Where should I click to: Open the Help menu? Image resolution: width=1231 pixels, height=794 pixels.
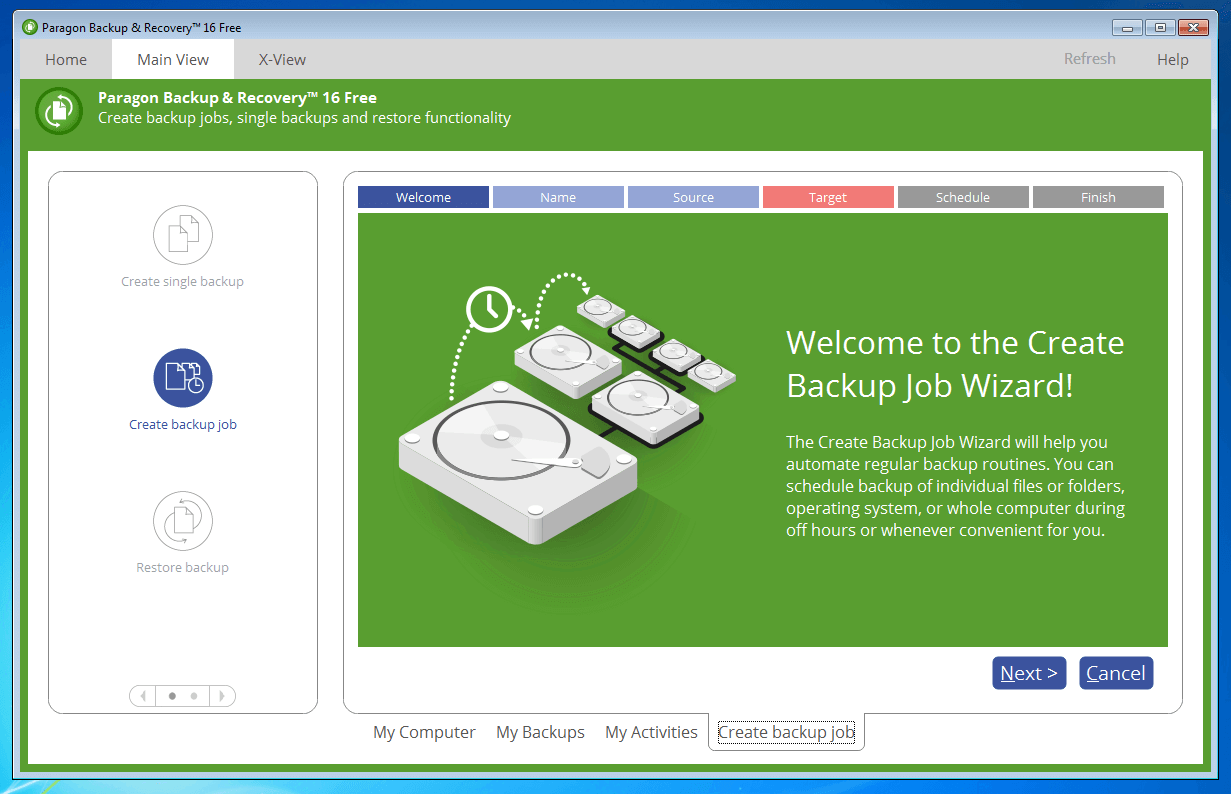[1172, 59]
